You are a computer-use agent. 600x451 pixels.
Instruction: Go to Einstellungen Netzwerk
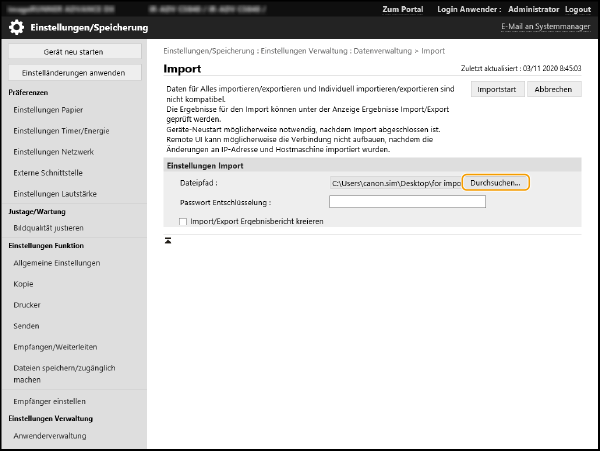tap(53, 151)
